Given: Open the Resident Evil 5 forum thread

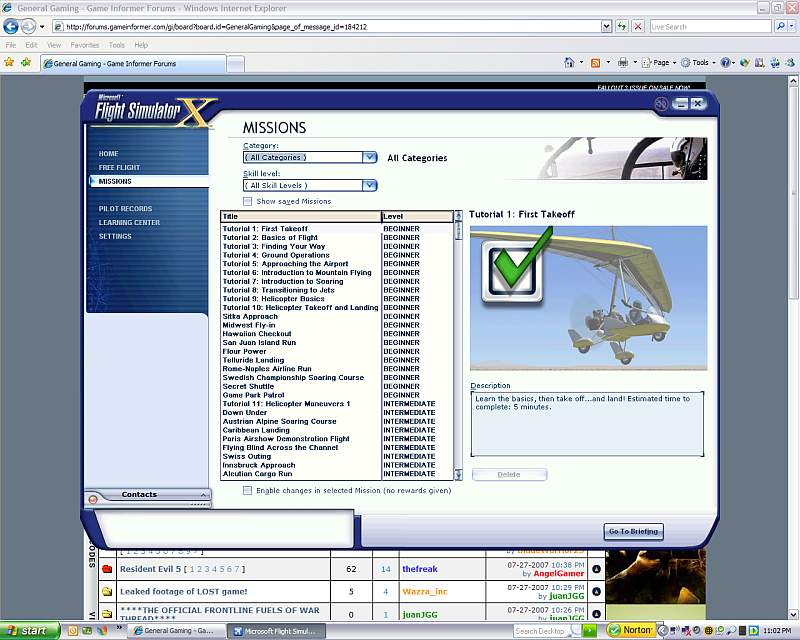Looking at the screenshot, I should click(154, 569).
